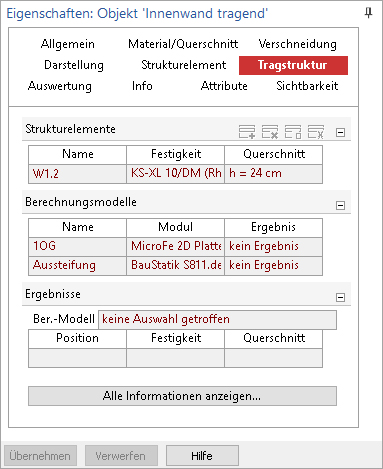The image size is (383, 469).
Task: Click Name header in Strukturelemente table
Action: (77, 154)
